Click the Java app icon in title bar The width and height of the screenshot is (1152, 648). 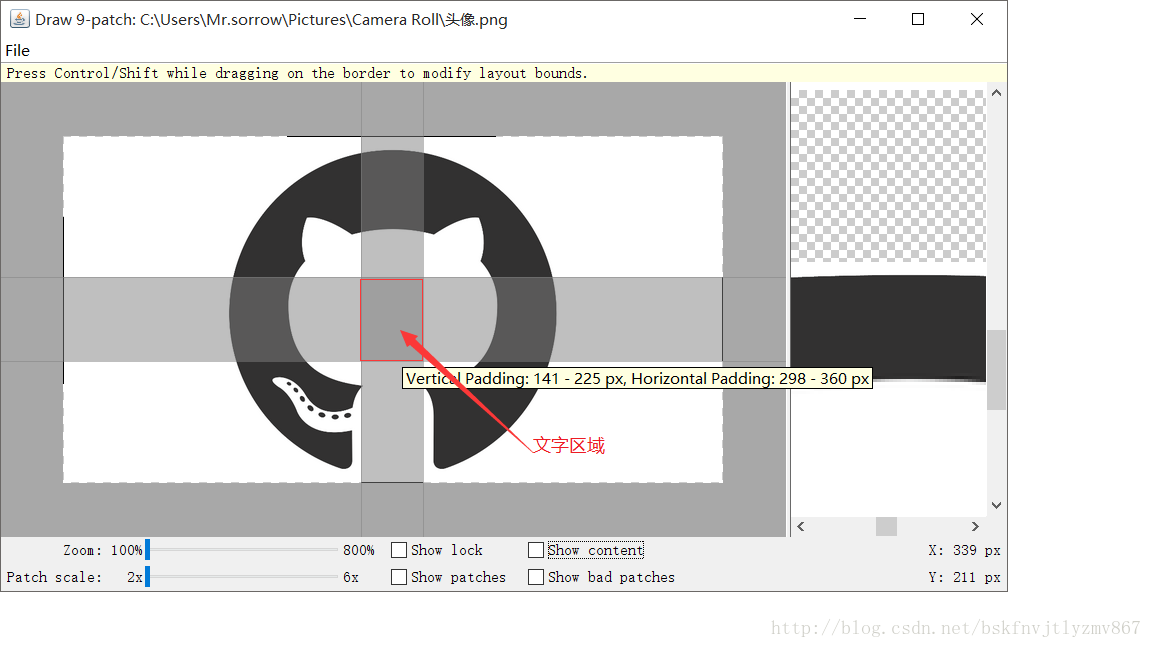pos(19,19)
